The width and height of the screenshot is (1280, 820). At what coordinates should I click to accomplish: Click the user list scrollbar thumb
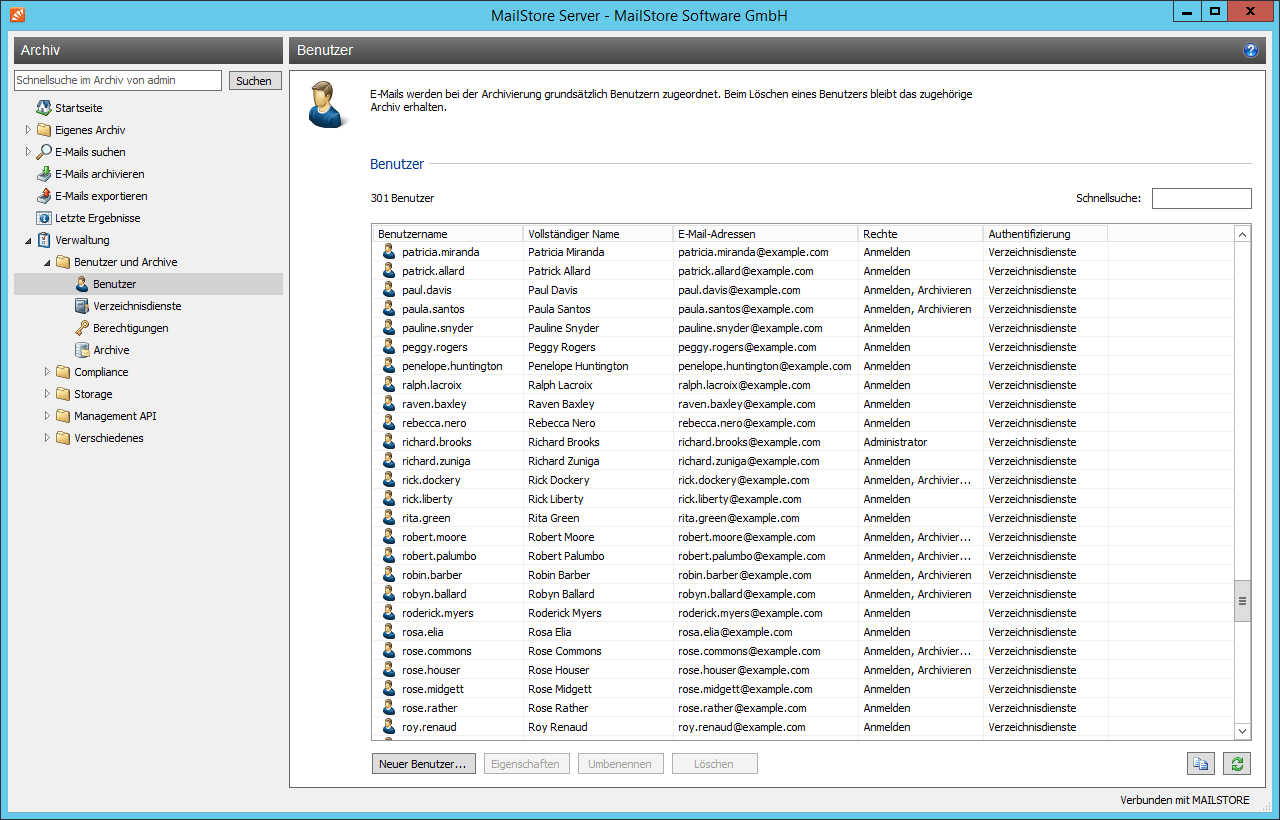[1243, 601]
